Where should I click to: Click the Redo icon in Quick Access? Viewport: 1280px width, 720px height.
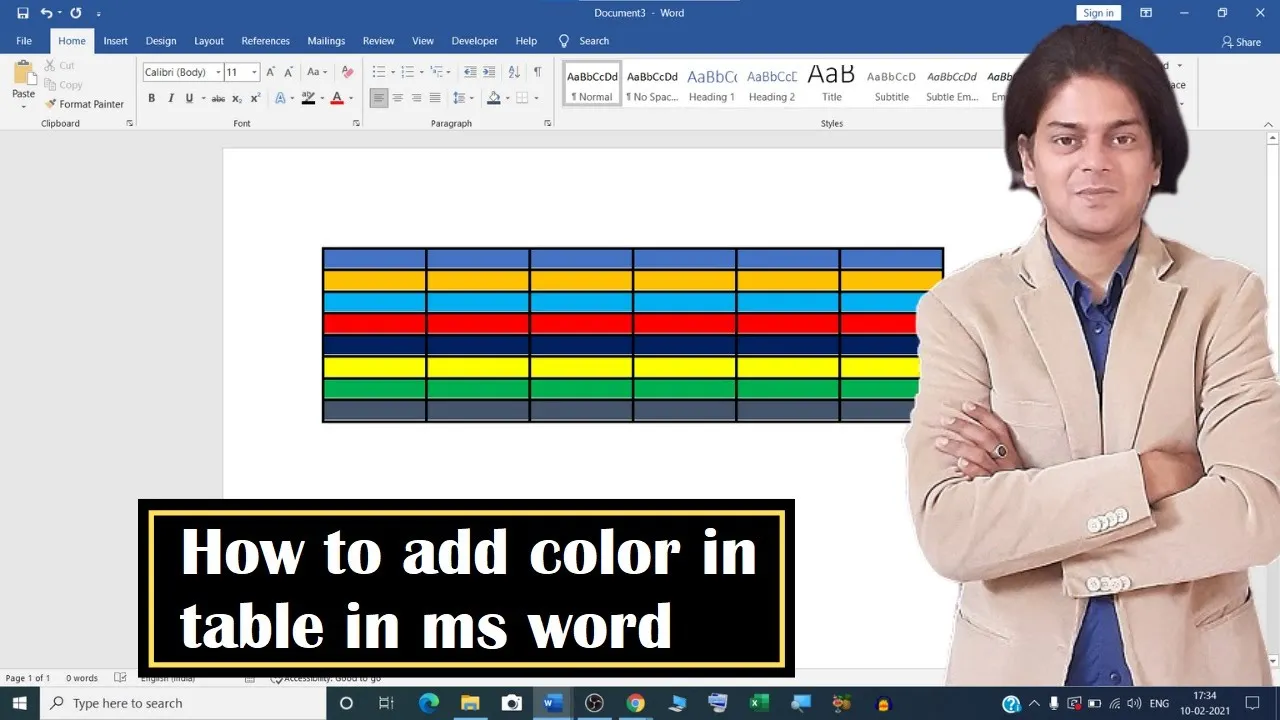(x=76, y=13)
